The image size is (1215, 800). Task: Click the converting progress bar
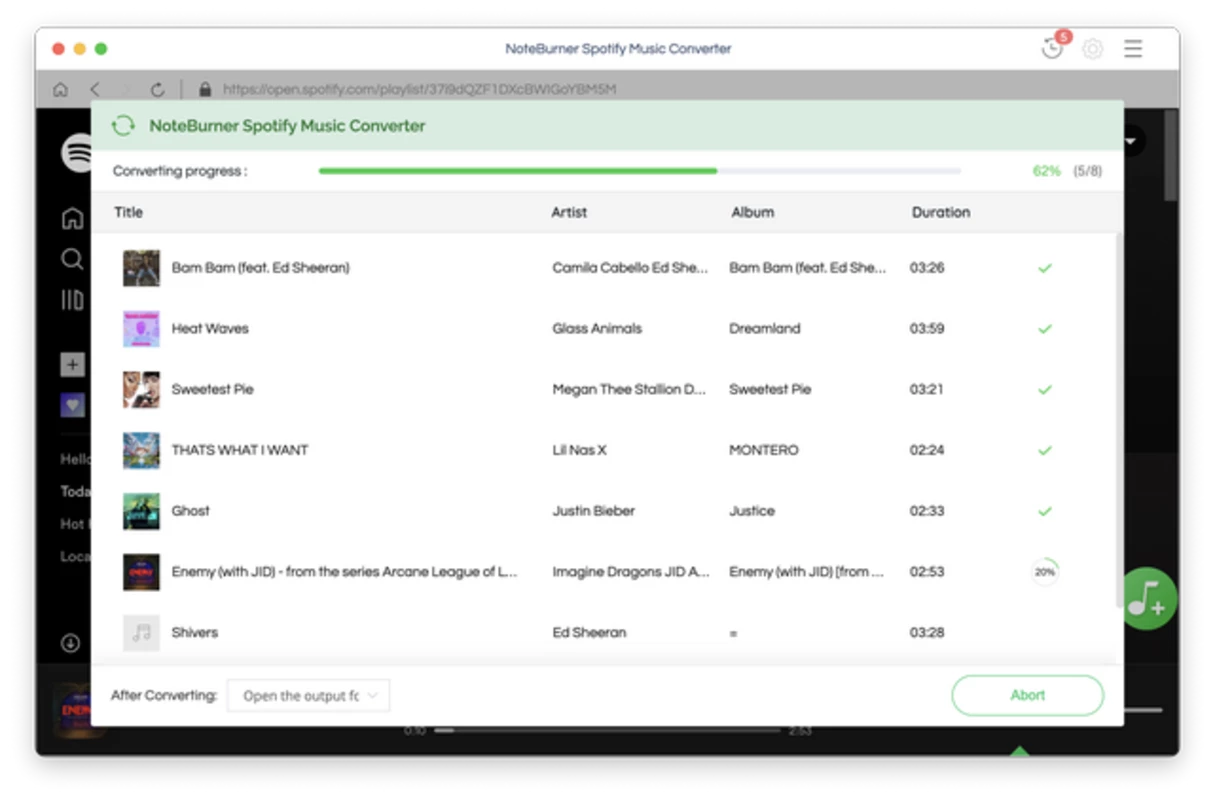(640, 171)
